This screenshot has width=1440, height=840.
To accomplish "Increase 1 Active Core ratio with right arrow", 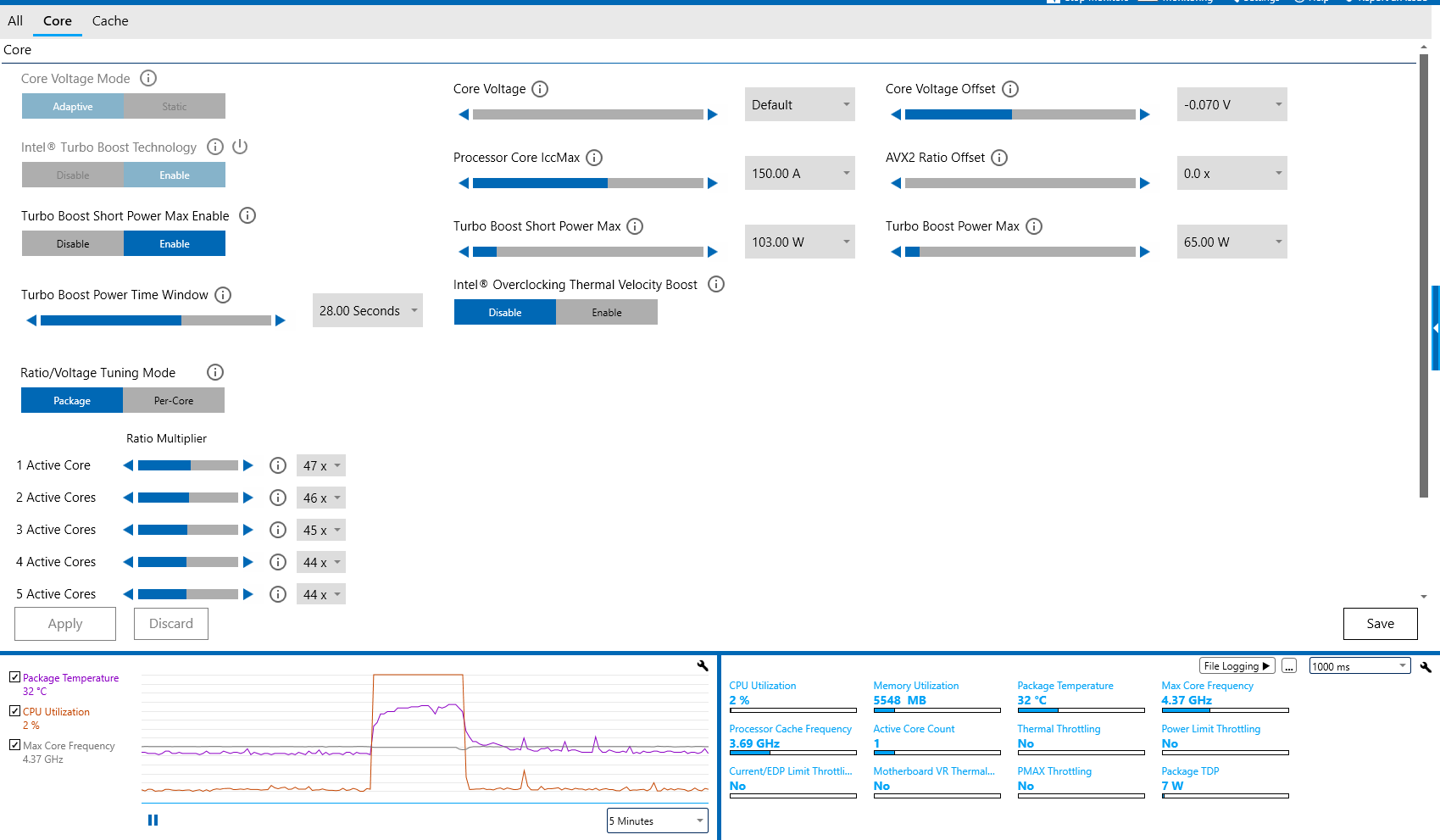I will tap(248, 465).
